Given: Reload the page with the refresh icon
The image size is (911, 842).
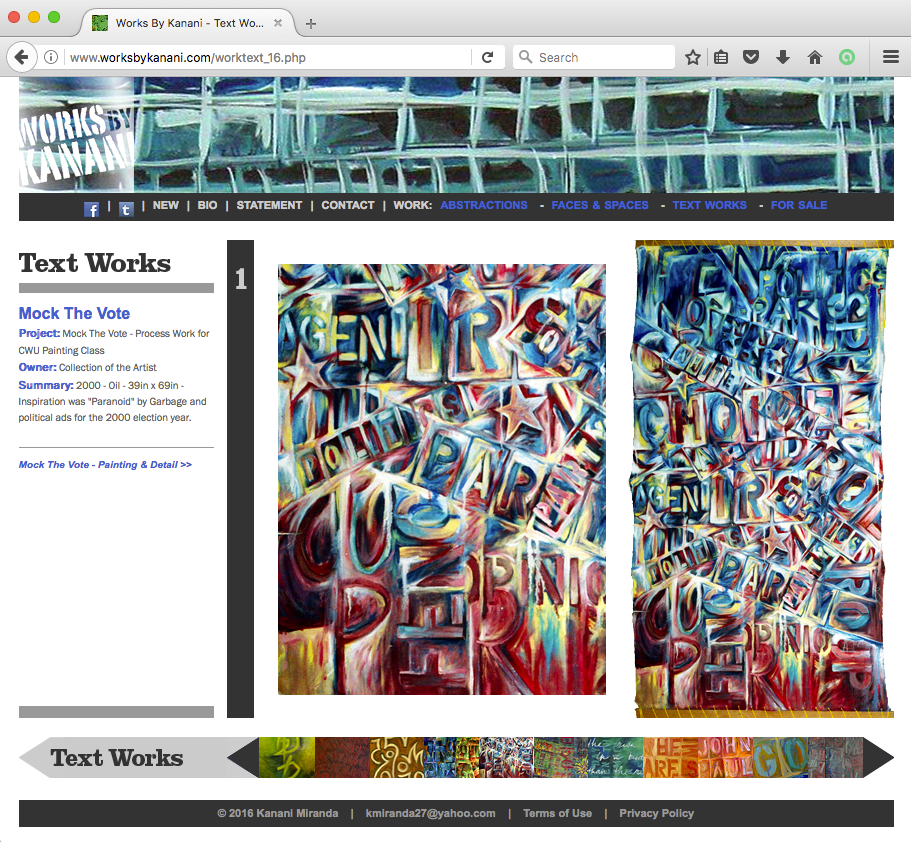Looking at the screenshot, I should [x=487, y=57].
